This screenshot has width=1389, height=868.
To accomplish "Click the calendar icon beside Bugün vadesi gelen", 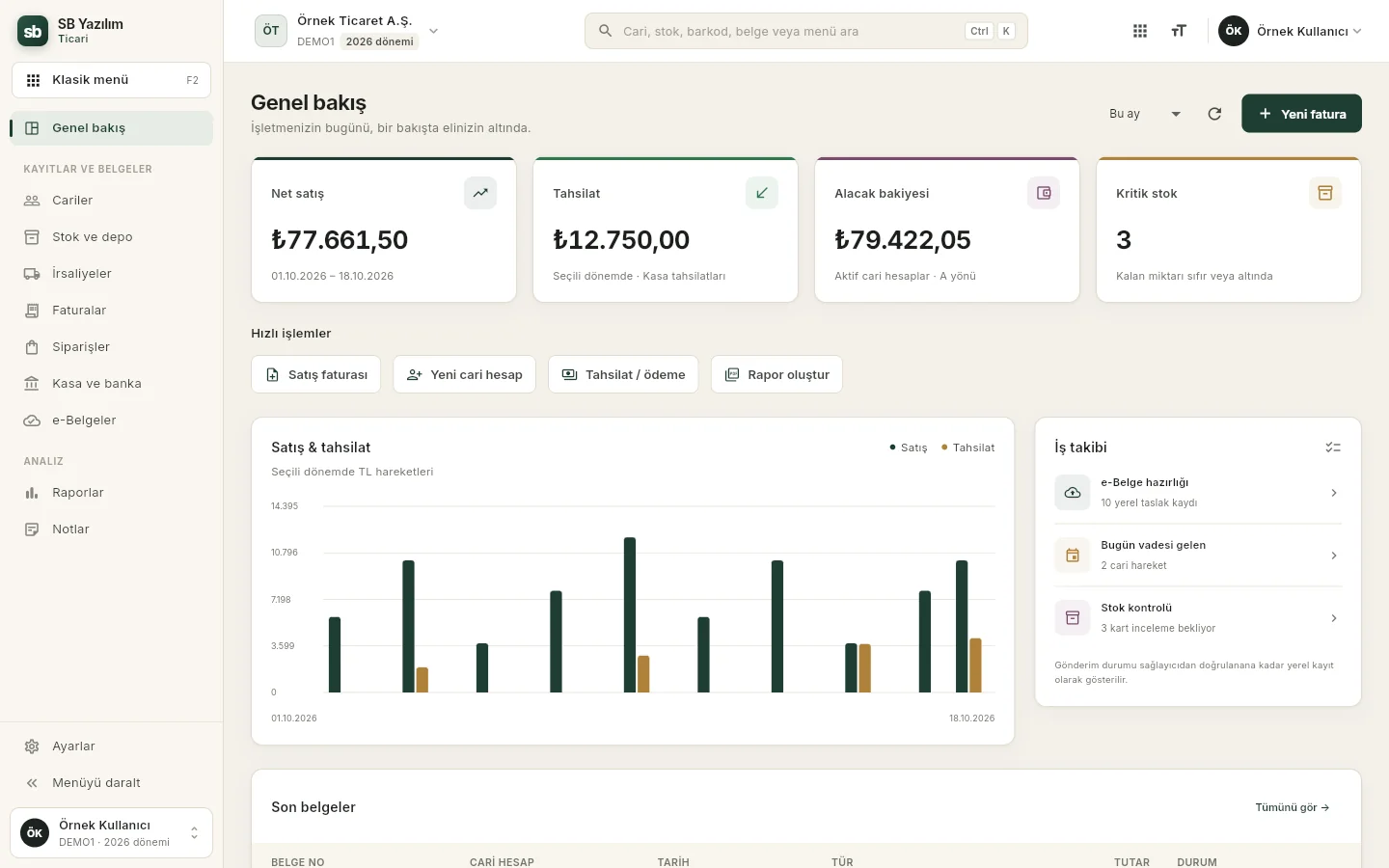I will 1073,556.
